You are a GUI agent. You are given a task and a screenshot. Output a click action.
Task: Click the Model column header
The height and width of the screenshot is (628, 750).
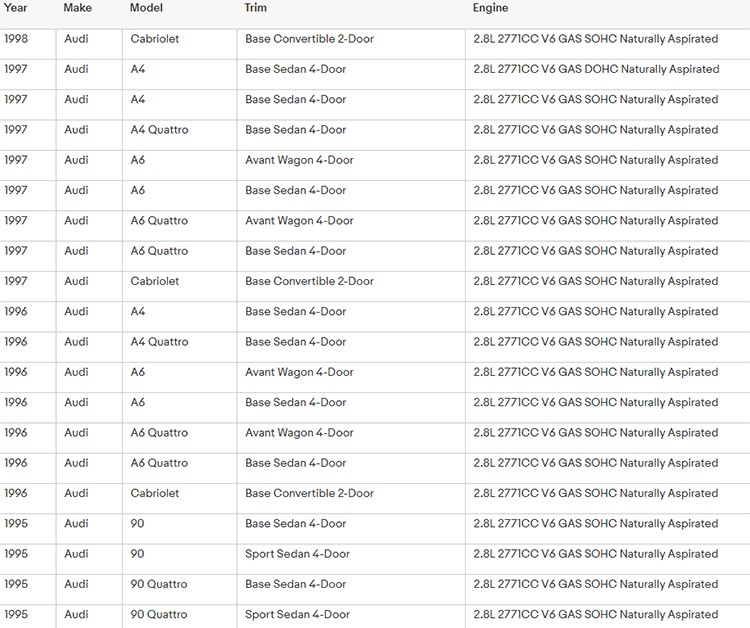click(146, 8)
